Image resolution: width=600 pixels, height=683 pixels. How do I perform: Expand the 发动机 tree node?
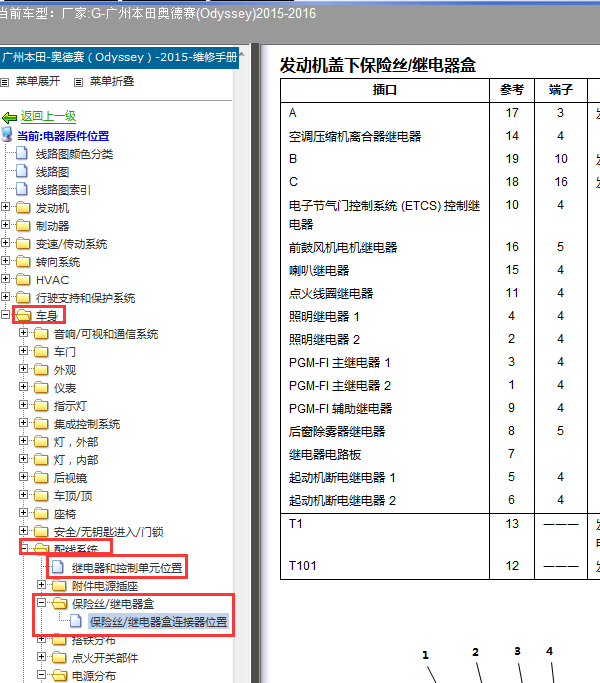pos(5,206)
